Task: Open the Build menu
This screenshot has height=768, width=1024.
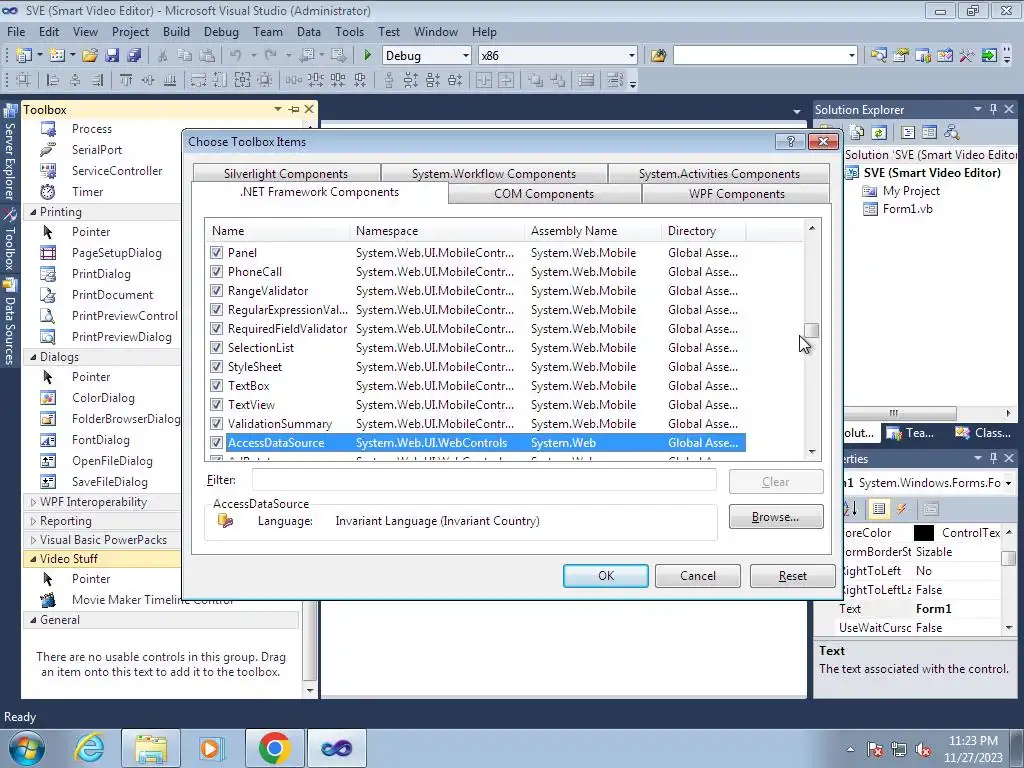Action: (176, 31)
